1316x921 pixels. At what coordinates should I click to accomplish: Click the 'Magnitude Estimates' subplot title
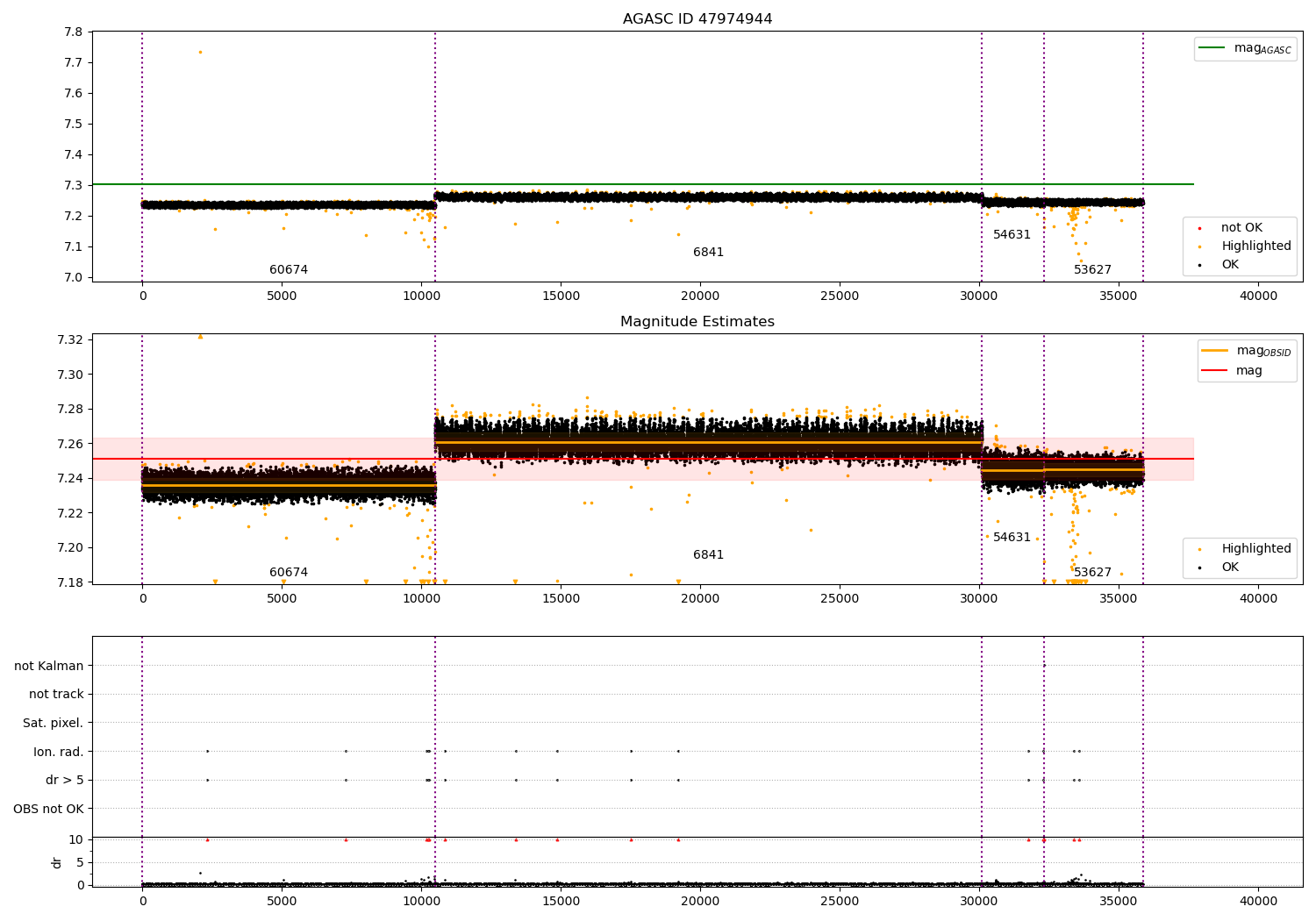[697, 322]
